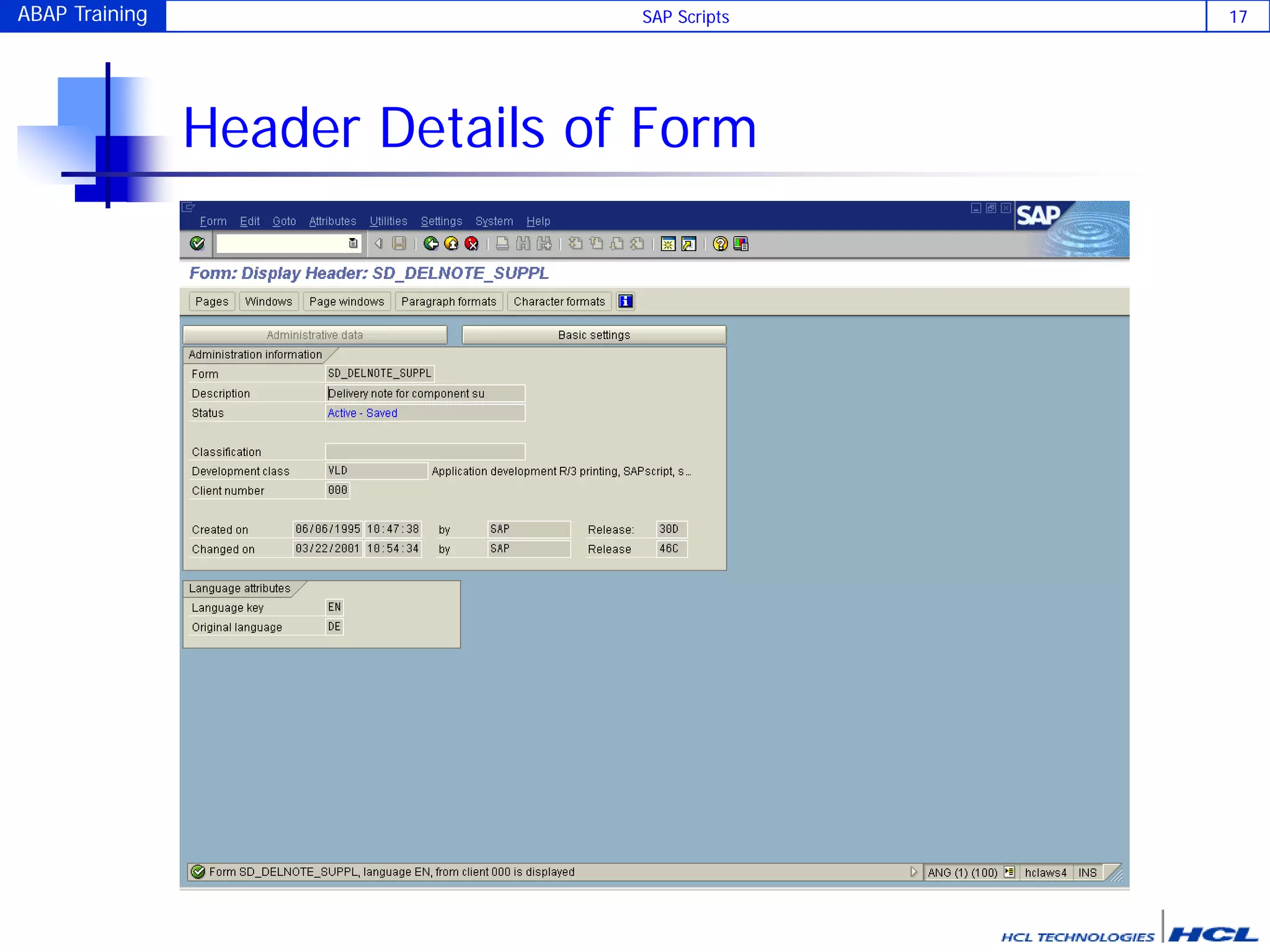Click the blue information icon button
Image resolution: width=1270 pixels, height=952 pixels.
point(626,301)
